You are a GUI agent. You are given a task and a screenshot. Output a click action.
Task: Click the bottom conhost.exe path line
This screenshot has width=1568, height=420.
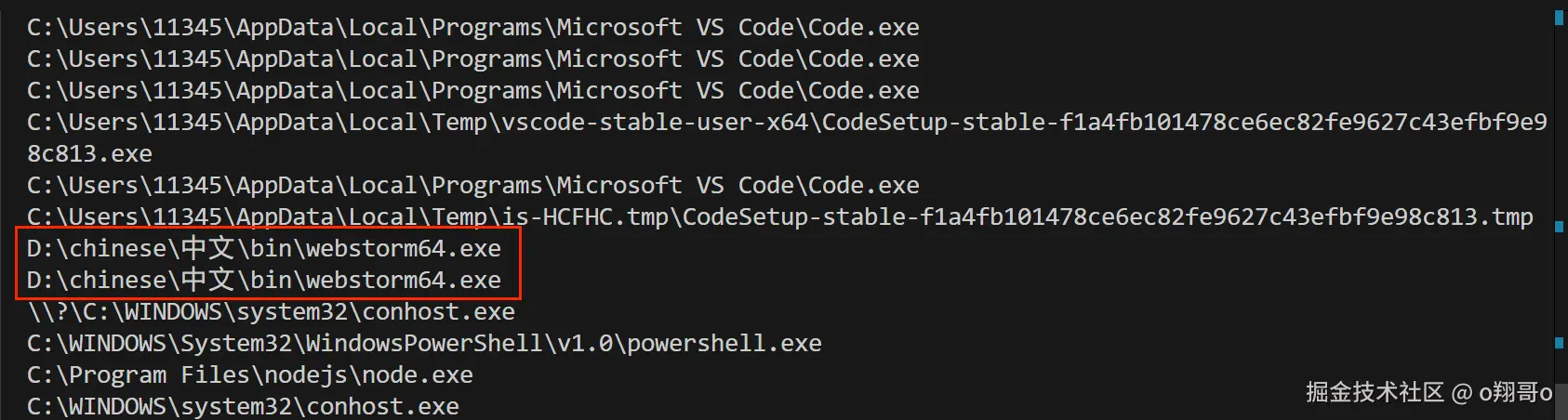point(242,407)
